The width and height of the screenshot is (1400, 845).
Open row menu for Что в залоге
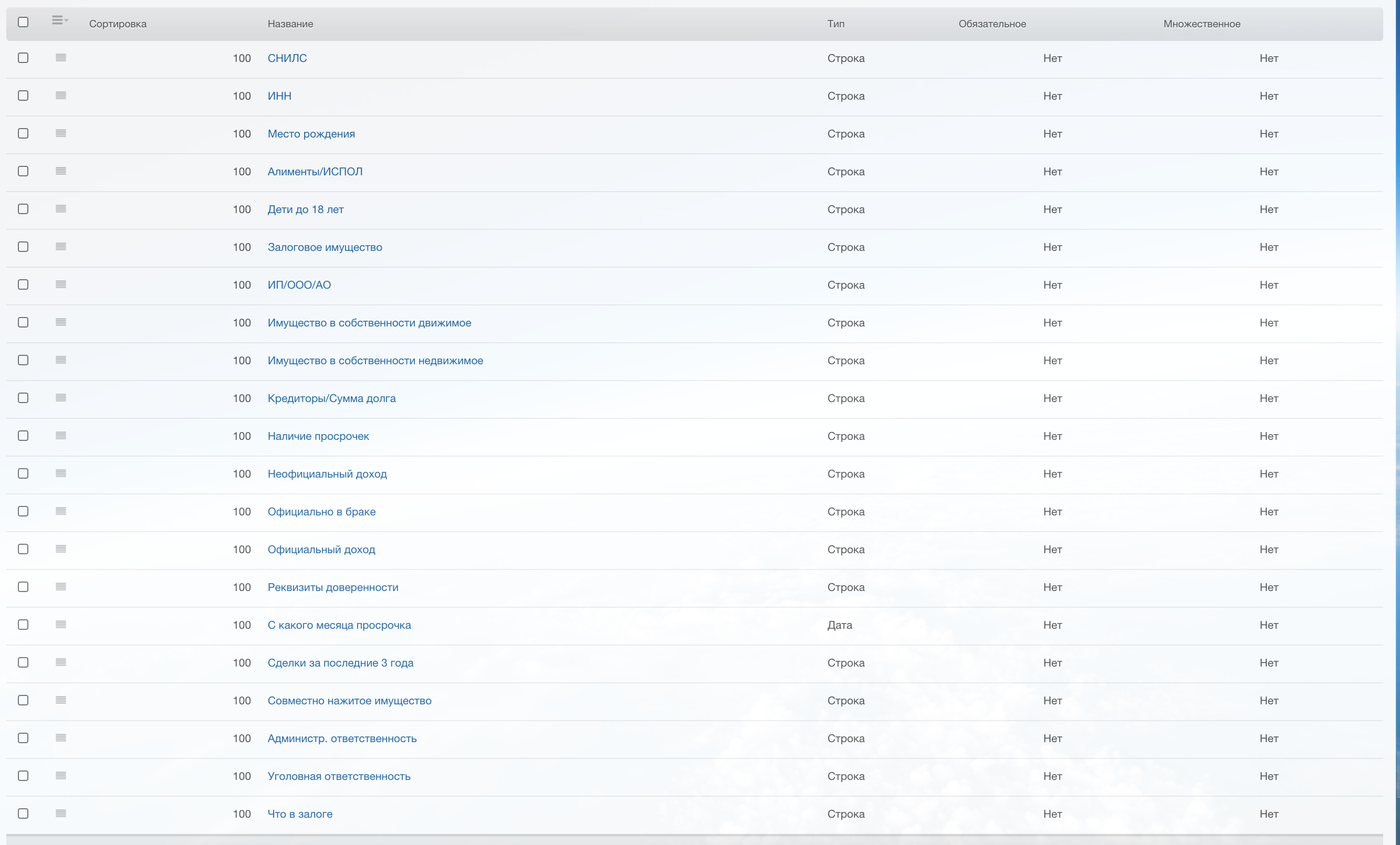[61, 813]
